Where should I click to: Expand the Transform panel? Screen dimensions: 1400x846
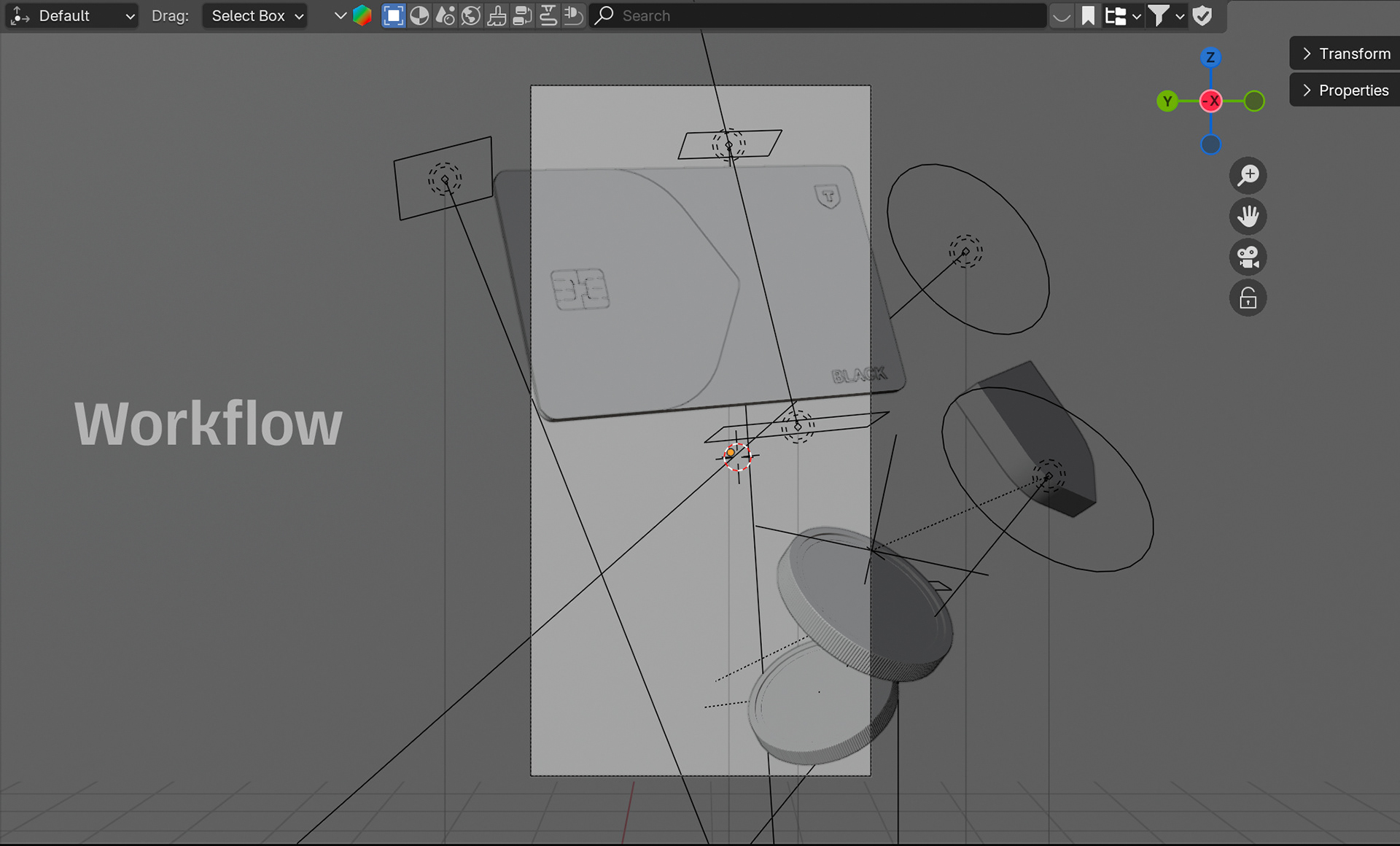point(1345,53)
